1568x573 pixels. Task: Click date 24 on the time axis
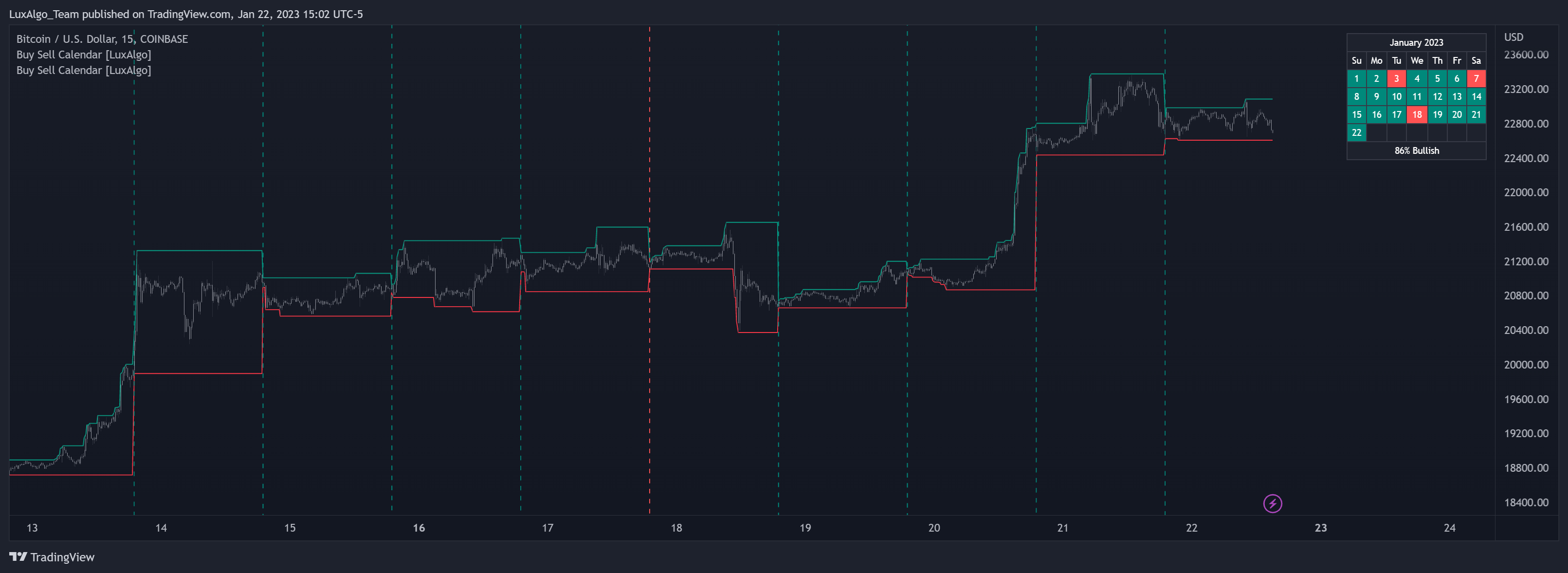[1449, 528]
